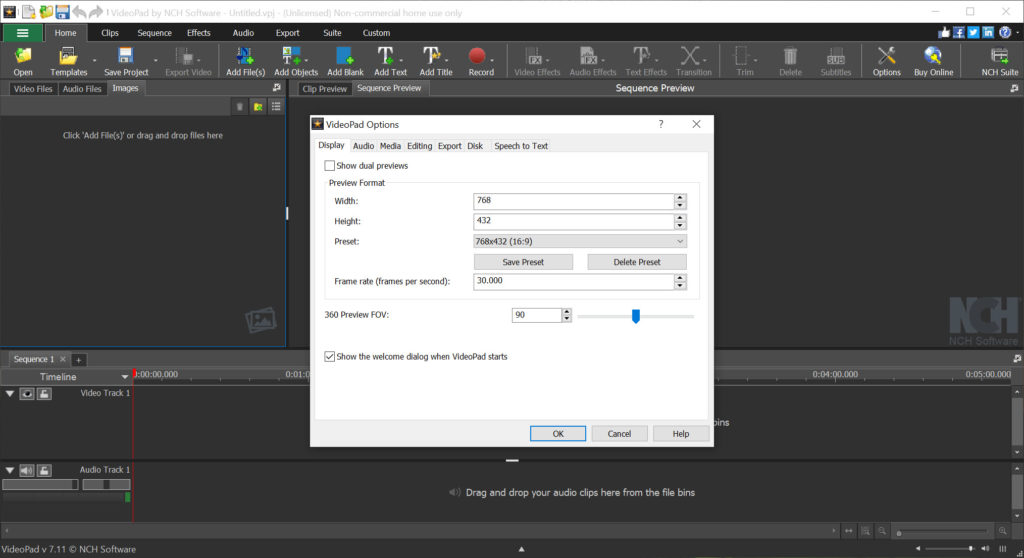
Task: Open the Export ribbon tab
Action: pyautogui.click(x=287, y=33)
